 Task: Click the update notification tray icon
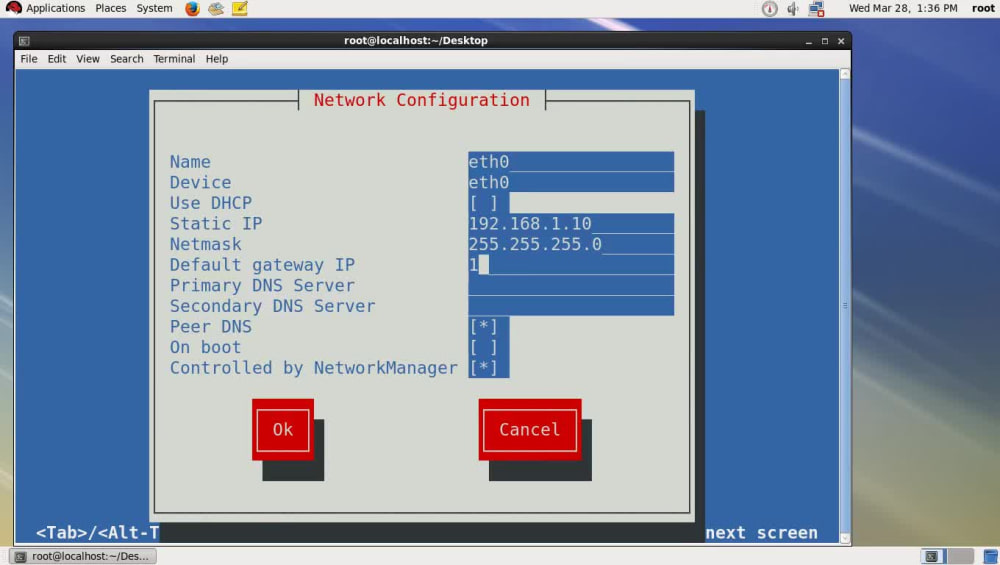770,8
